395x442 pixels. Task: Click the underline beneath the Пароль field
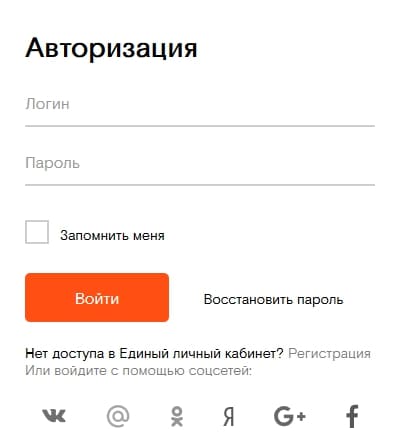[x=200, y=184]
